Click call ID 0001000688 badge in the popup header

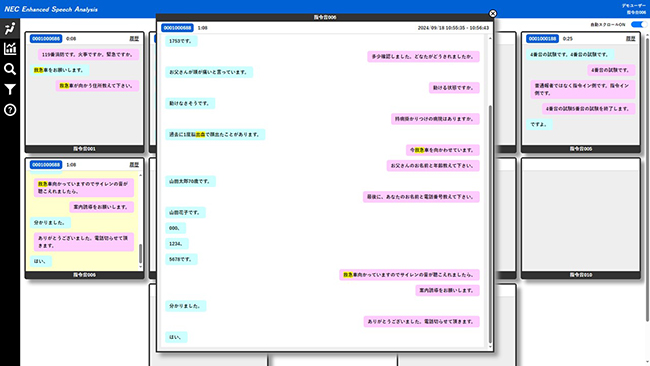[x=177, y=28]
